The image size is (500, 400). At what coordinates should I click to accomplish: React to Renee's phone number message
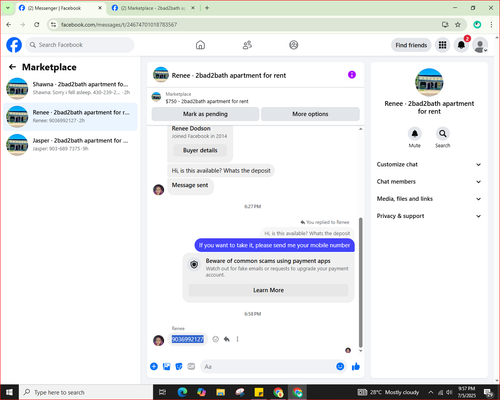pos(216,339)
